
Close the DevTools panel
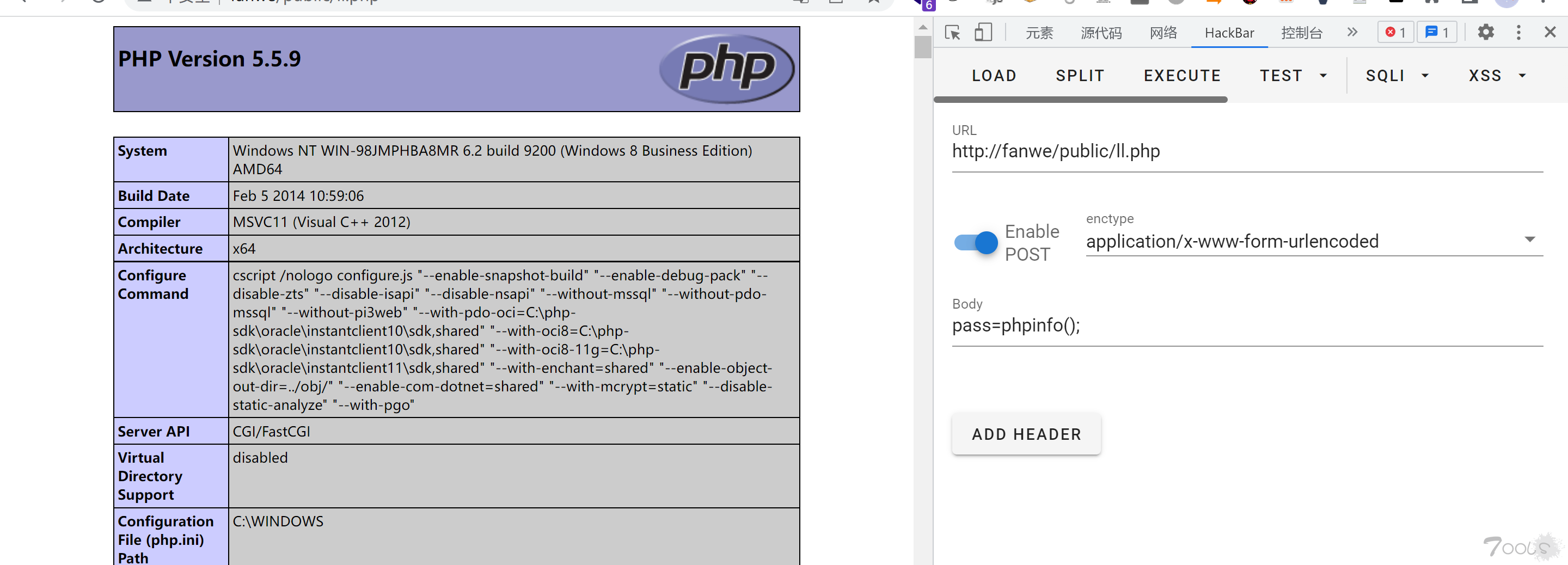pos(1549,32)
